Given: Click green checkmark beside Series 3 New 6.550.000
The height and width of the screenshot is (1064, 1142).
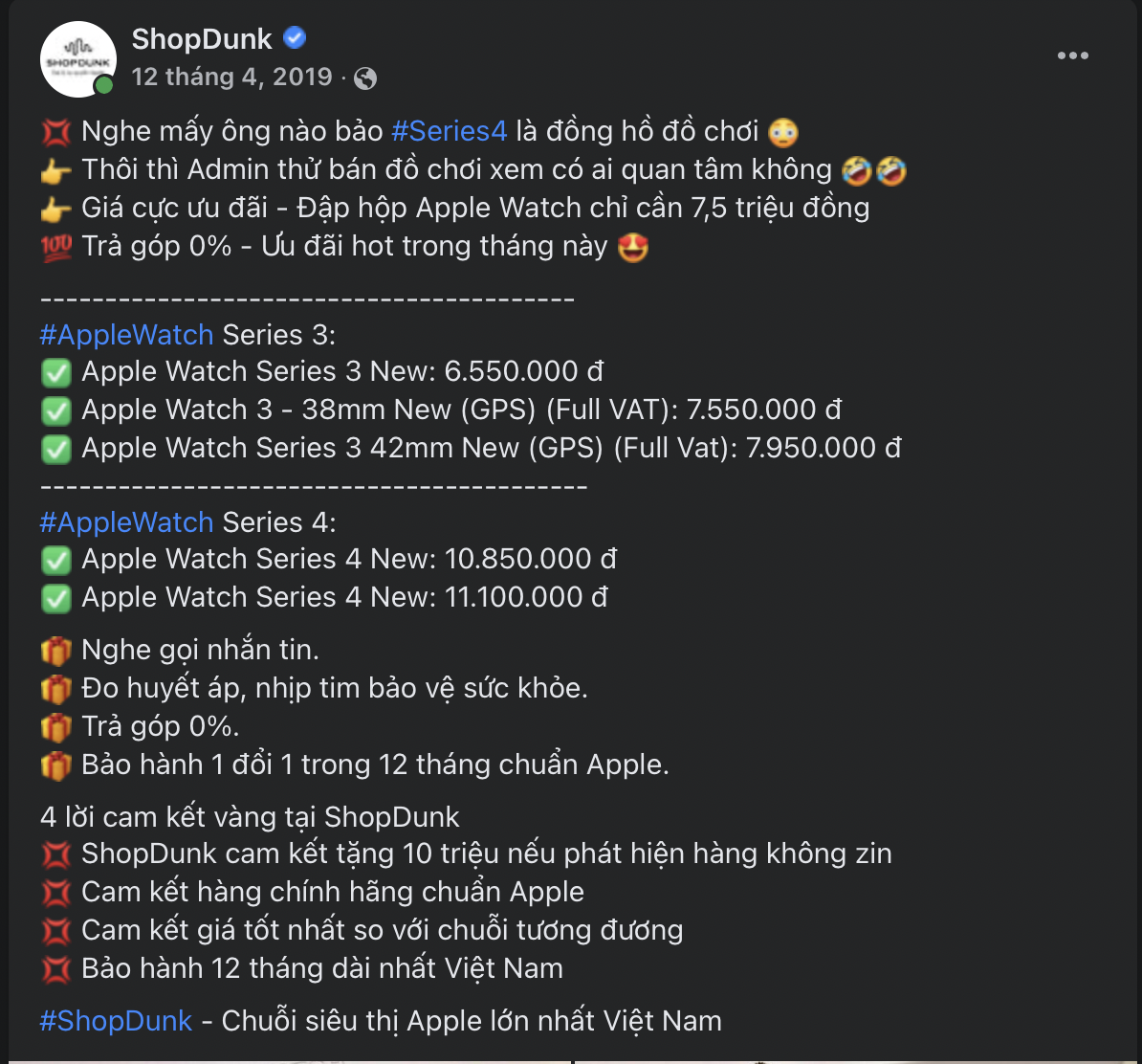Looking at the screenshot, I should click(56, 372).
